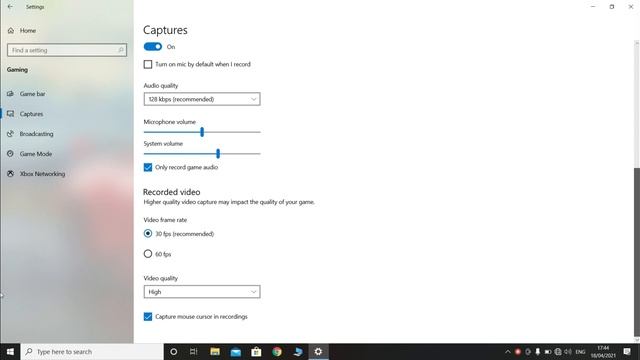640x360 pixels.
Task: Click the Video frame rate label
Action: 165,220
